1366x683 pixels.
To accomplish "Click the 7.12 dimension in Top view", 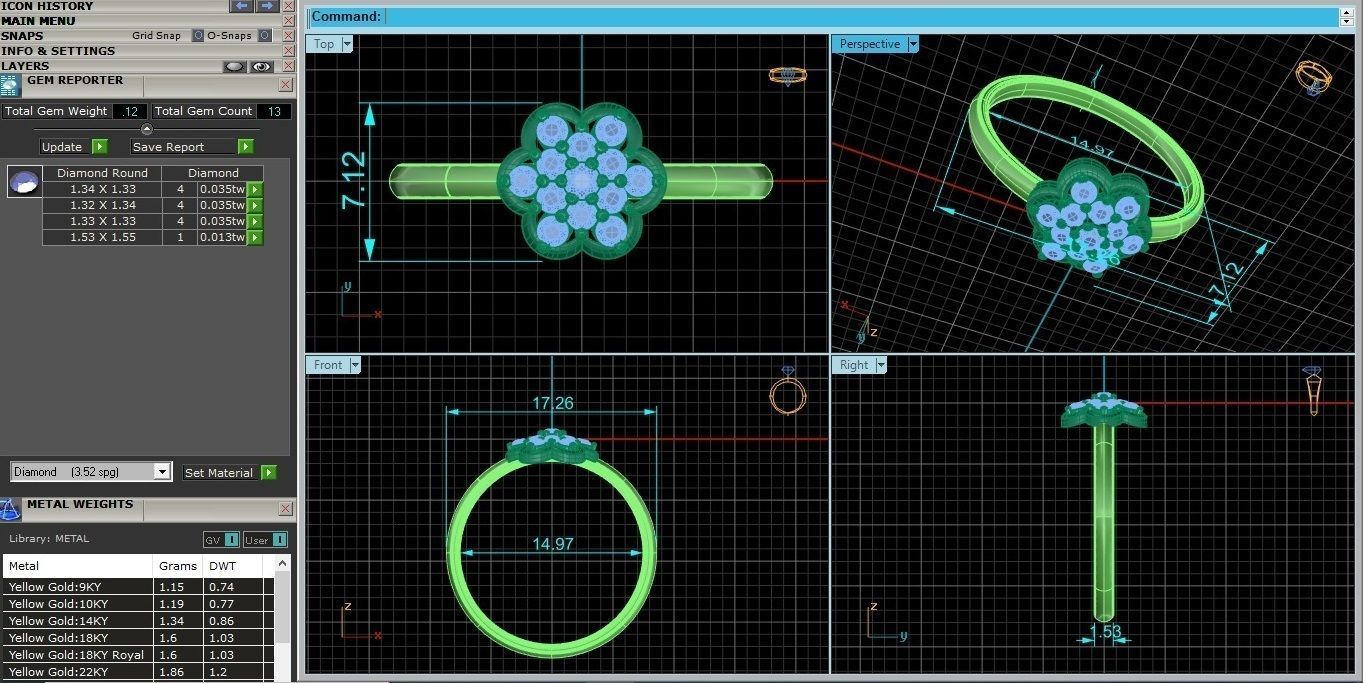I will pos(354,180).
